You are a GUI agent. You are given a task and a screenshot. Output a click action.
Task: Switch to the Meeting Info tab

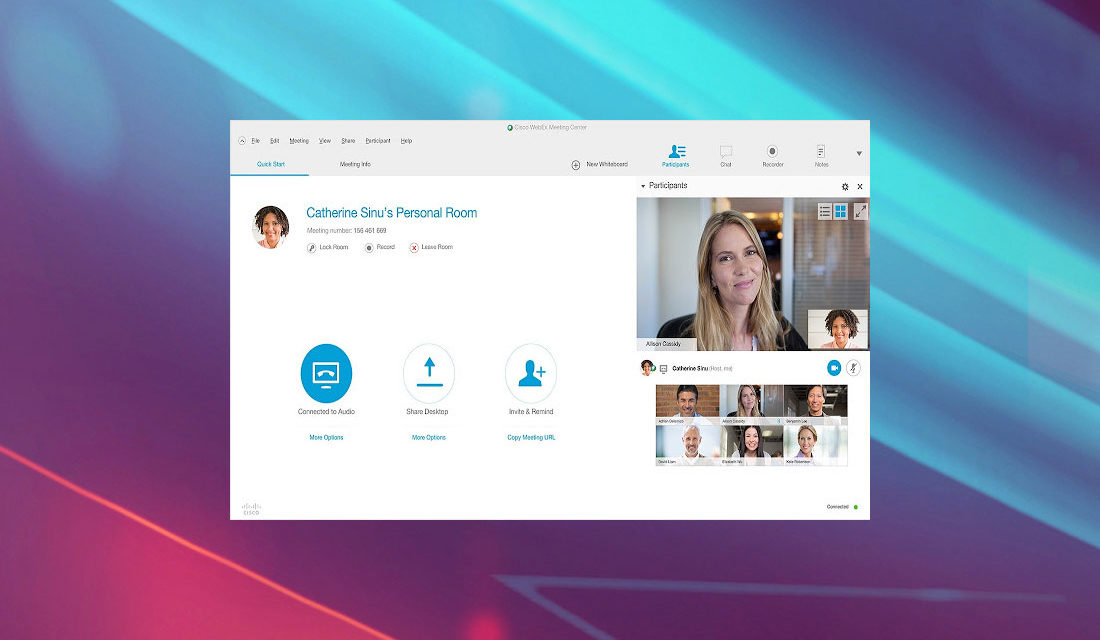355,163
